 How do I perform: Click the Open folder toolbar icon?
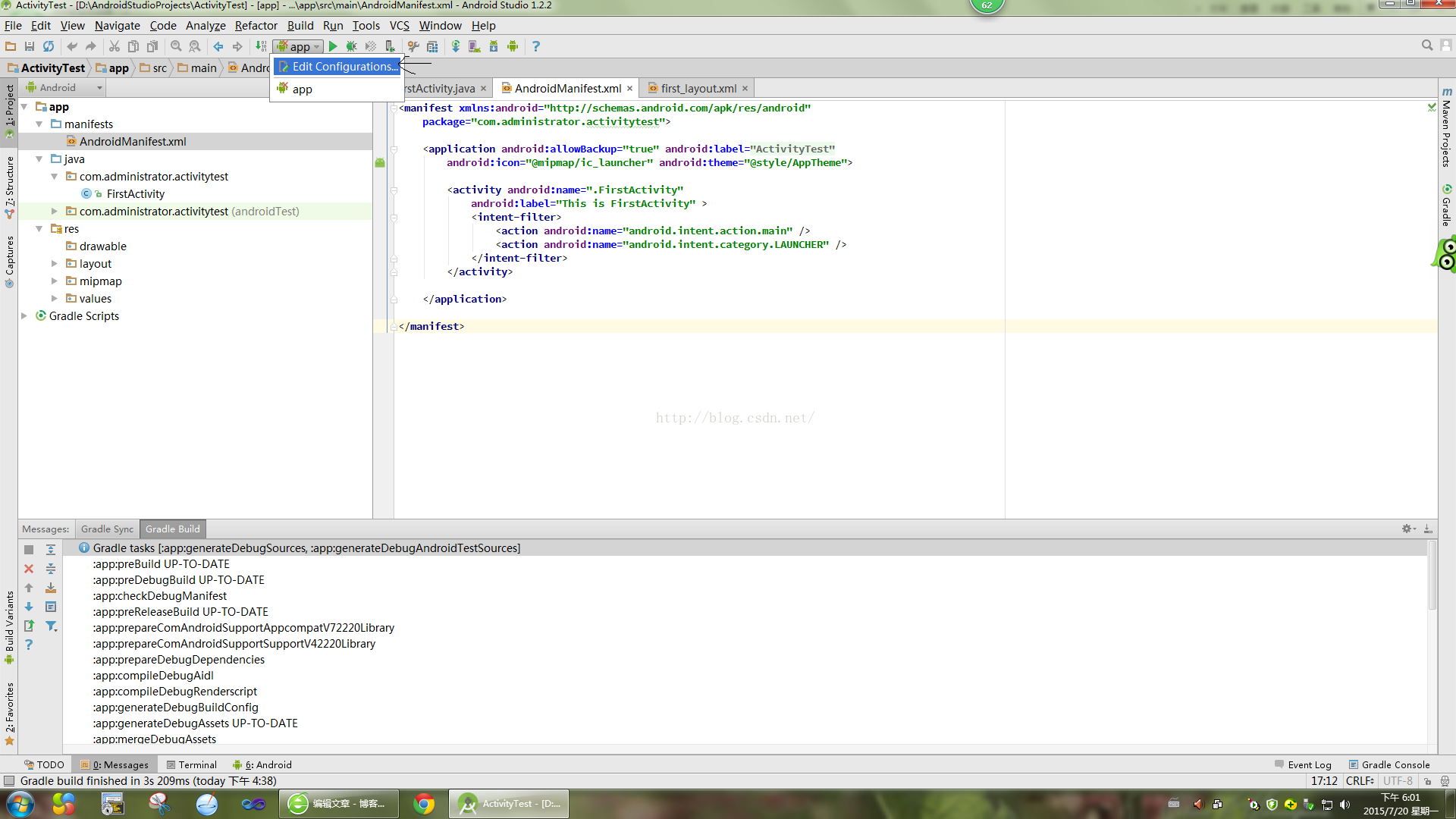tap(11, 46)
